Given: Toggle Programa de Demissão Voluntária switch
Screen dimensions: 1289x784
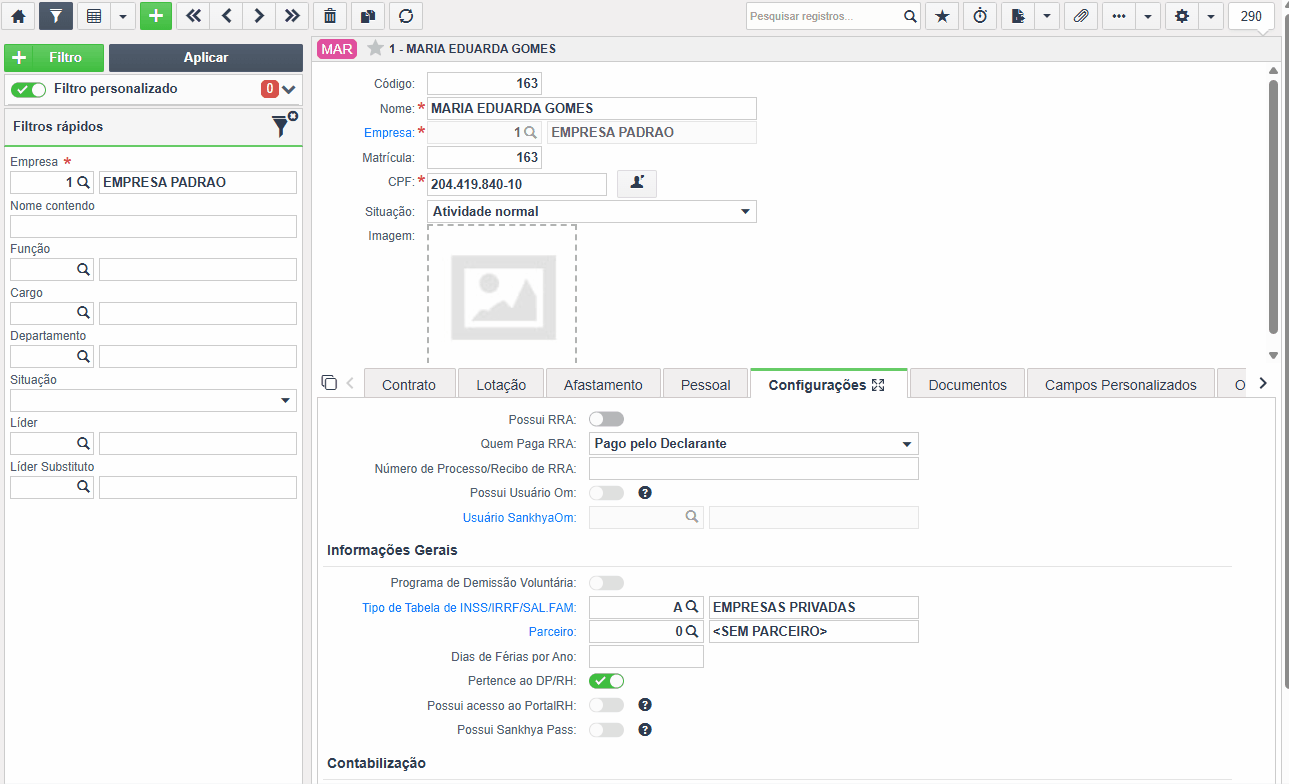Looking at the screenshot, I should (607, 582).
